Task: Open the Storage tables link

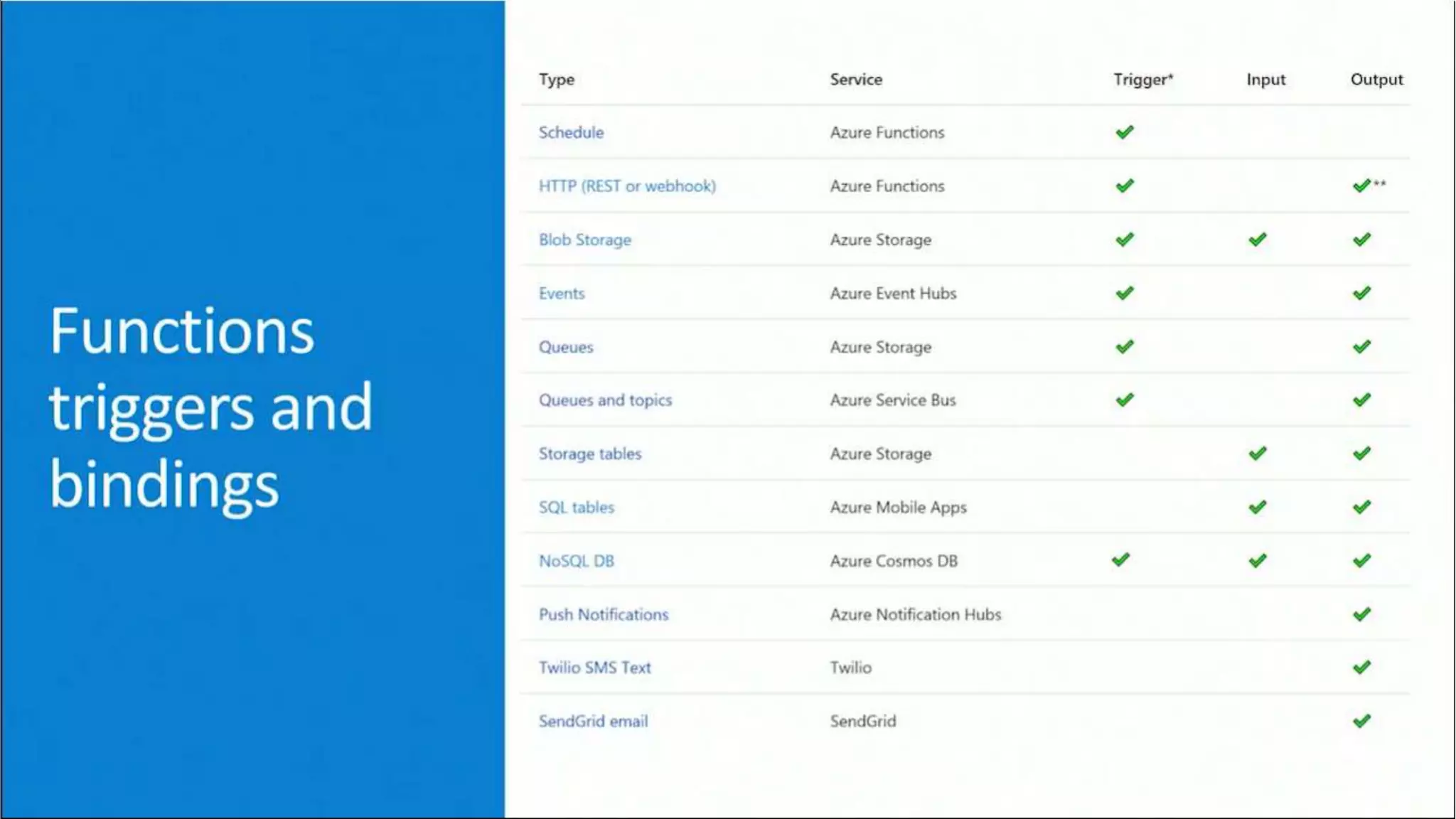Action: coord(589,454)
